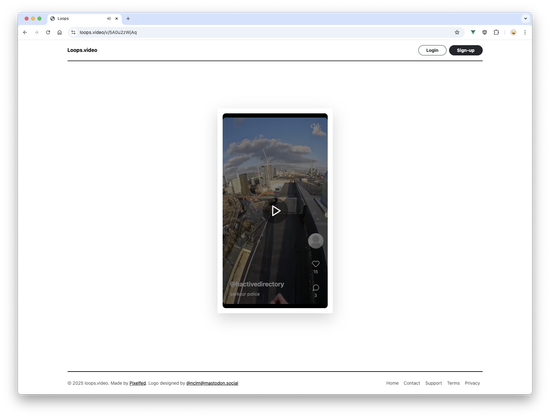Click the Sign-up button
This screenshot has height=418, width=550.
[465, 50]
